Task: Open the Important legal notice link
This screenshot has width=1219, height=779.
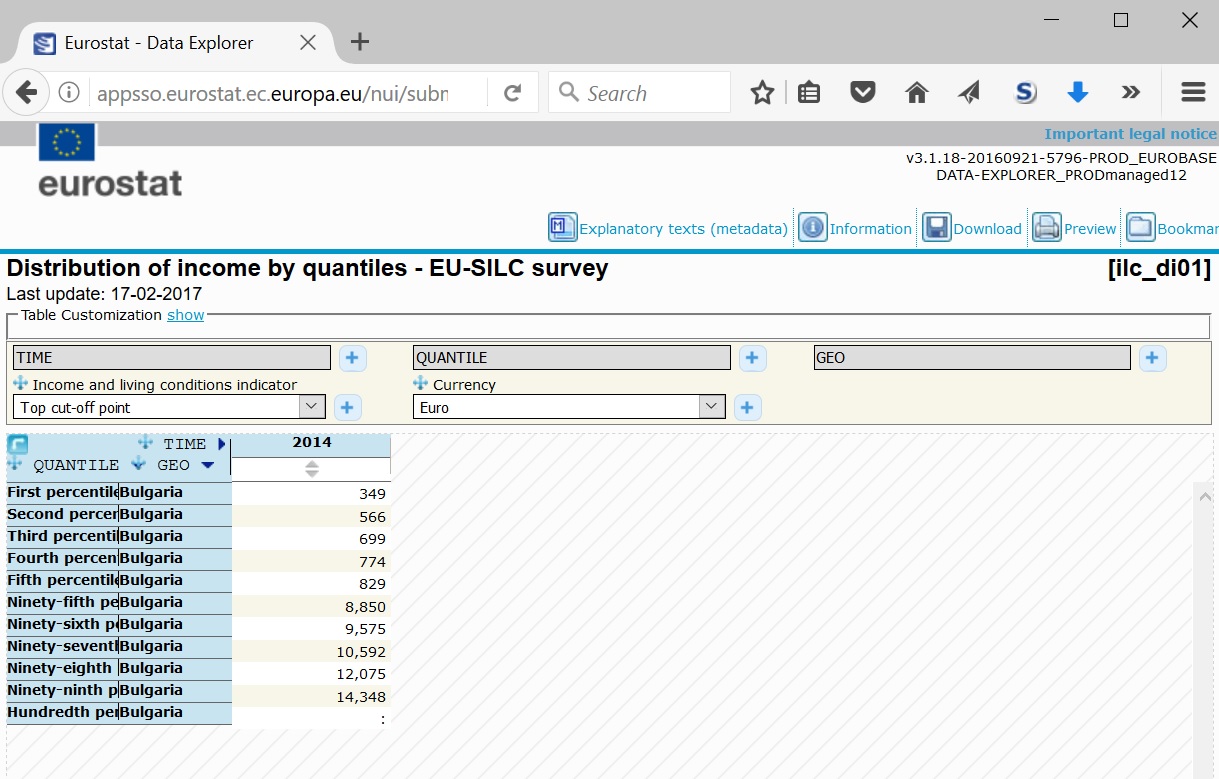Action: click(1131, 134)
